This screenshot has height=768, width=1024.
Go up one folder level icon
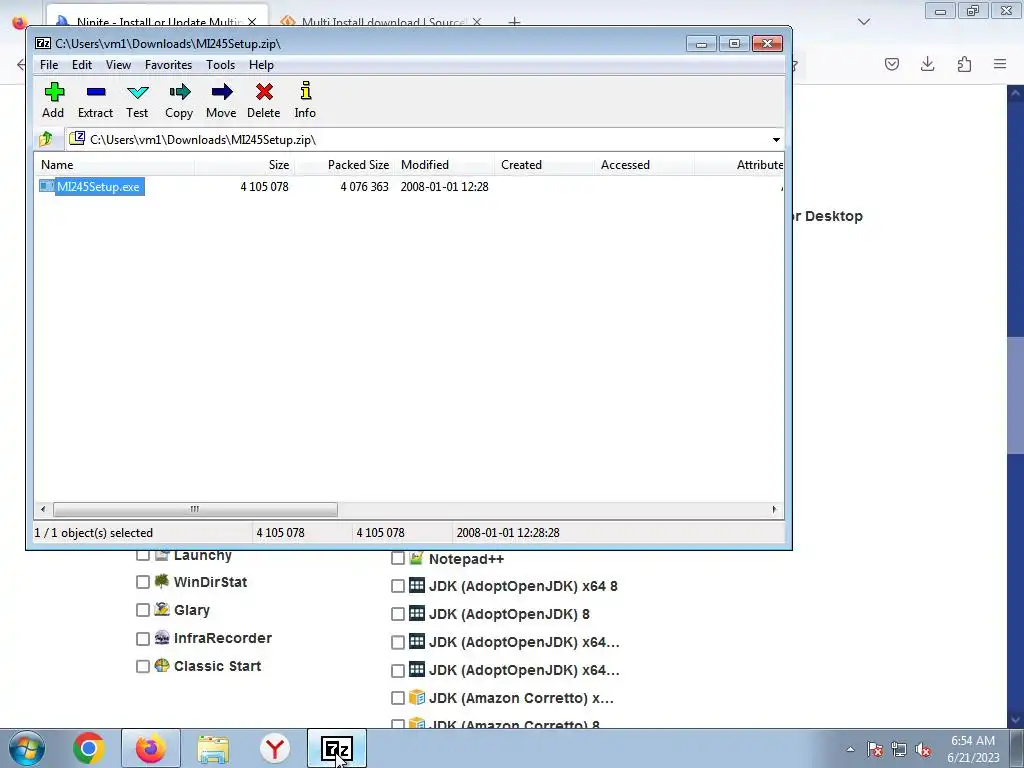coord(46,139)
